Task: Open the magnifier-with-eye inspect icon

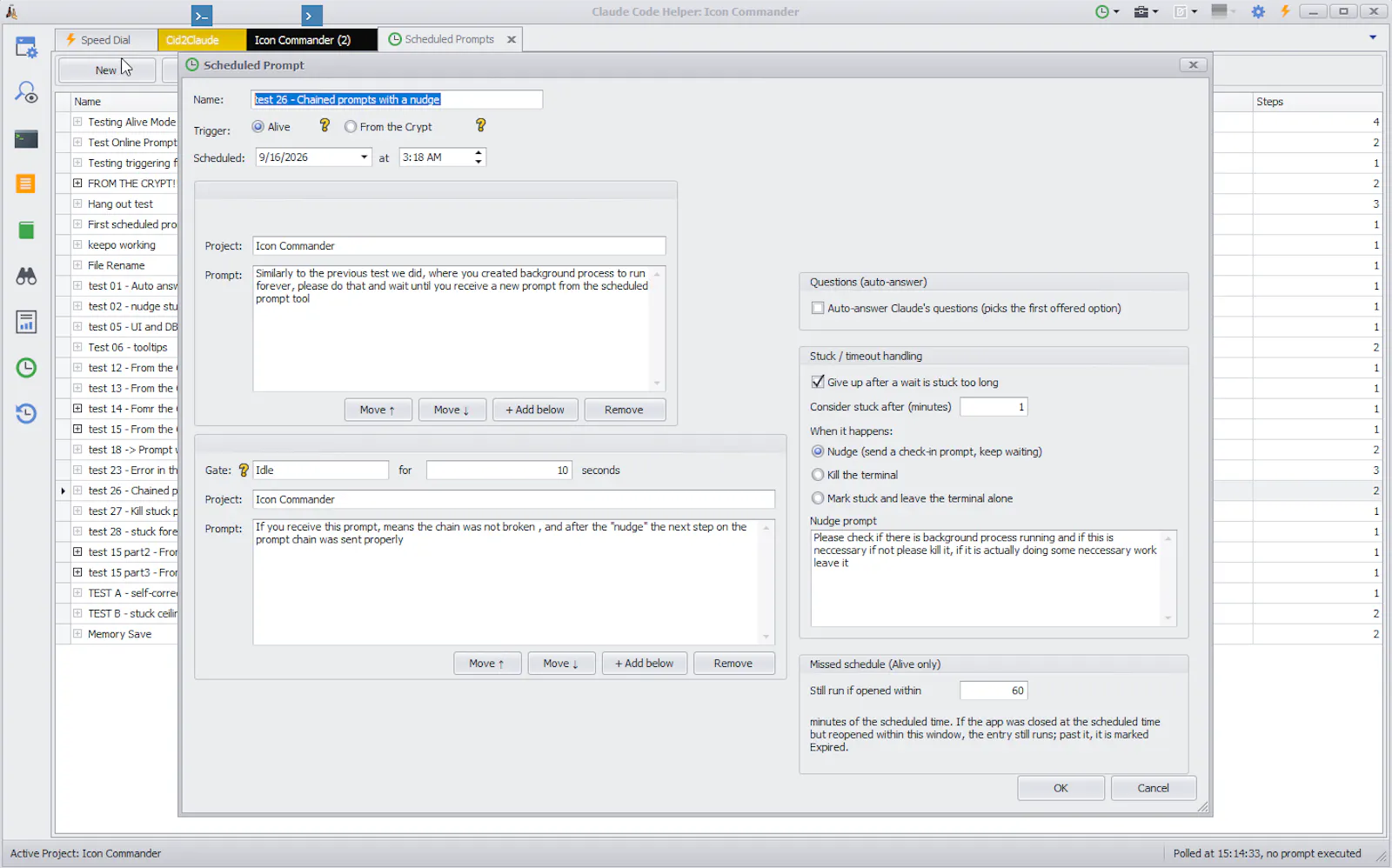Action: pyautogui.click(x=26, y=92)
